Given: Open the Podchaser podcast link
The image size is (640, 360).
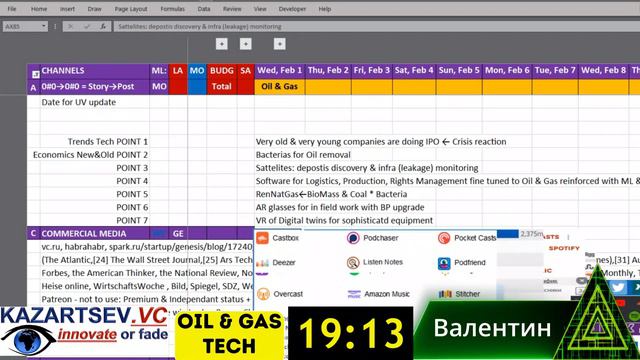Looking at the screenshot, I should pos(373,238).
